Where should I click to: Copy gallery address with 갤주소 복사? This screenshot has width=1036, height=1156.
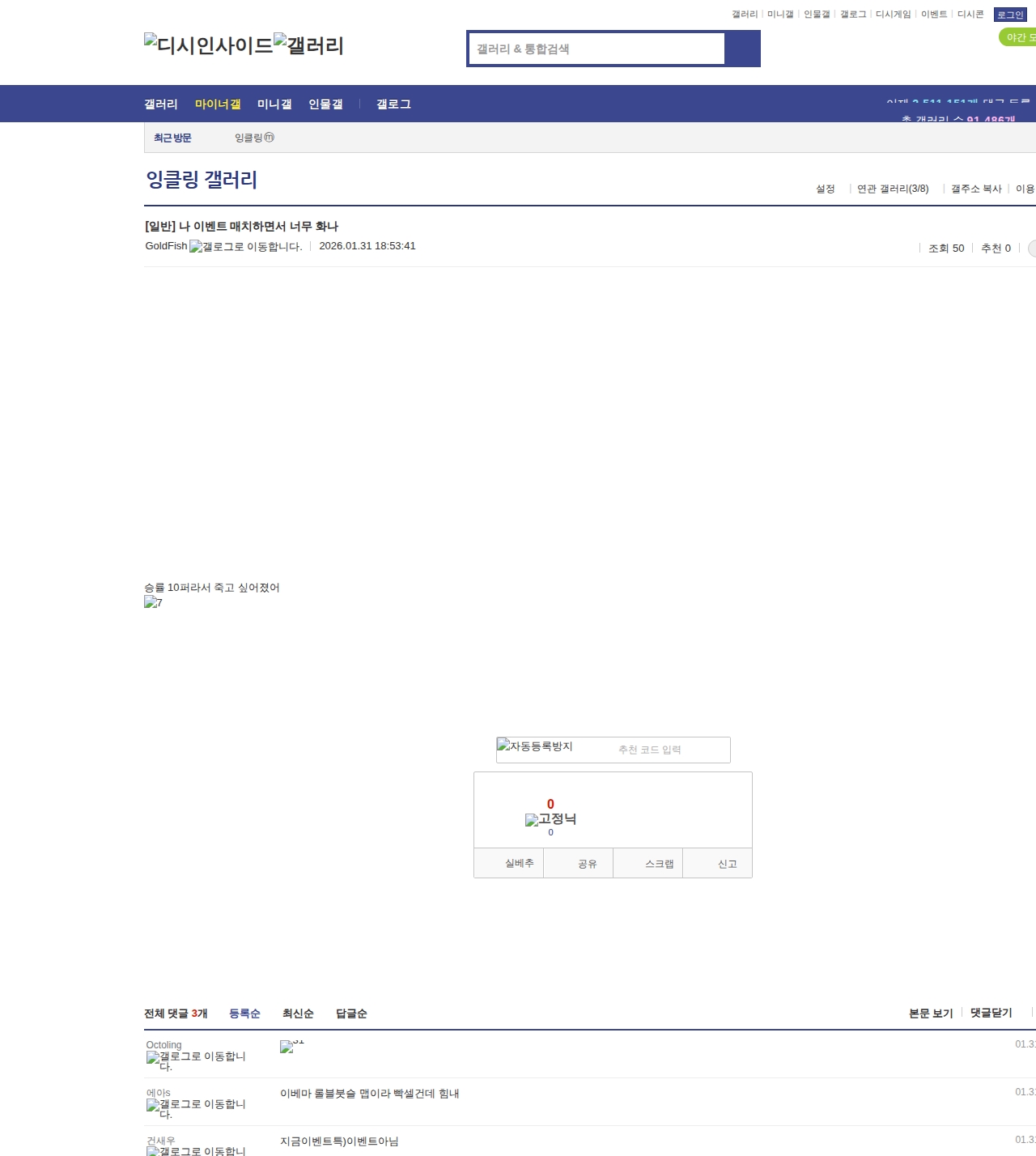point(976,189)
